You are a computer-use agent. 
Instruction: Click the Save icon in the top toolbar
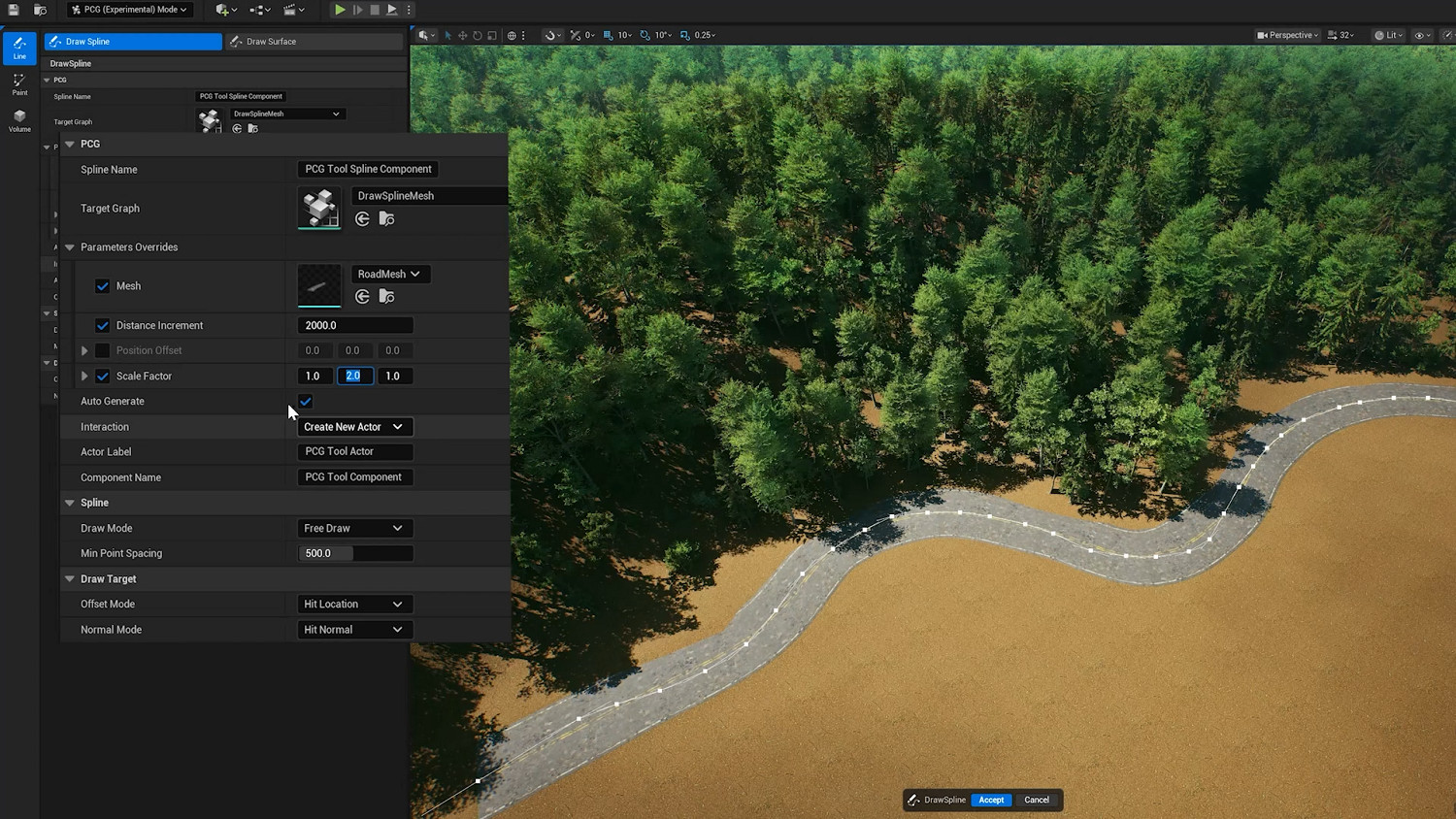tap(14, 10)
